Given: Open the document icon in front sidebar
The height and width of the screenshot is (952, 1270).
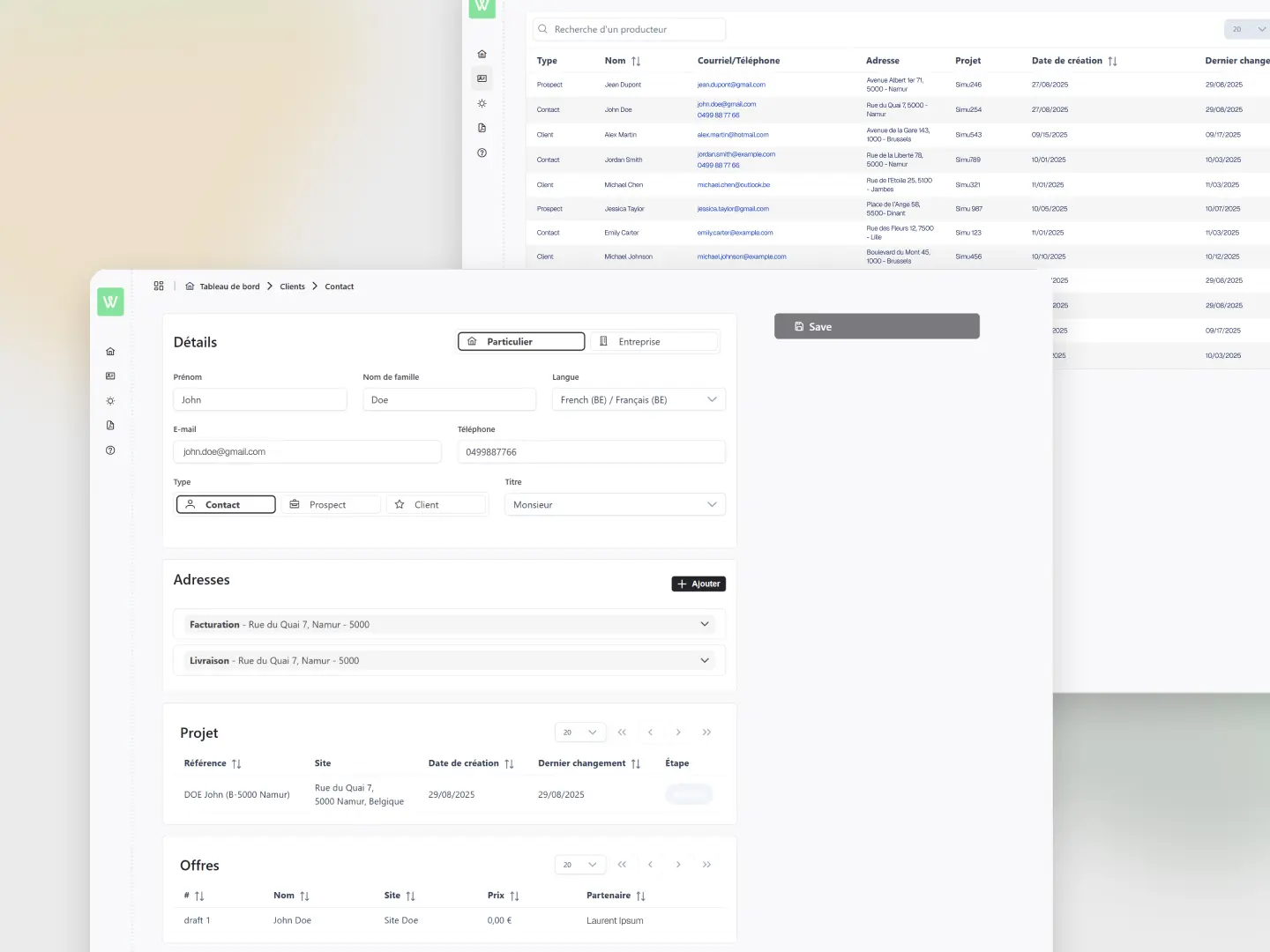Looking at the screenshot, I should point(110,426).
